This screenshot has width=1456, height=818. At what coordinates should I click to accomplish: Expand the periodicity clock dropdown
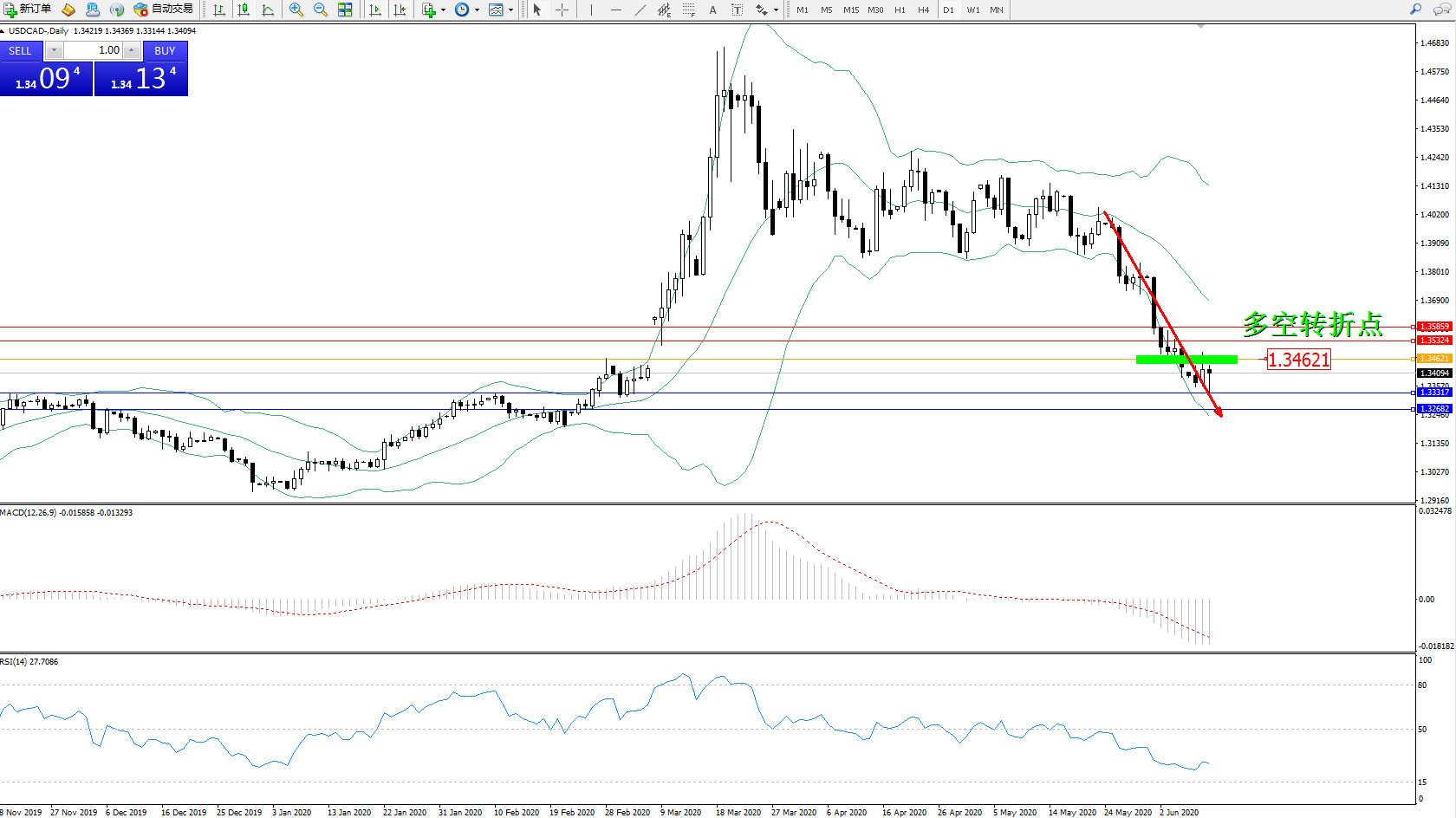click(x=477, y=10)
